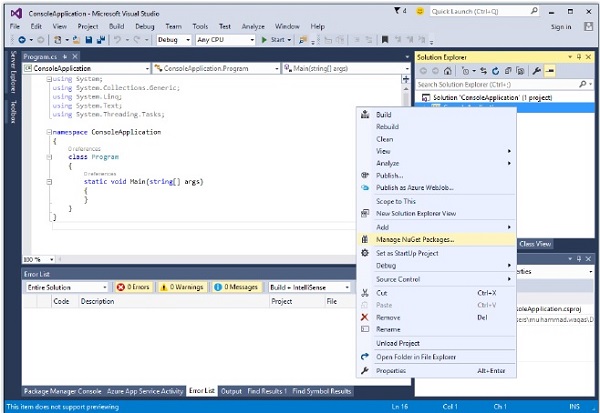Choose Build in the context menu

[x=436, y=114]
